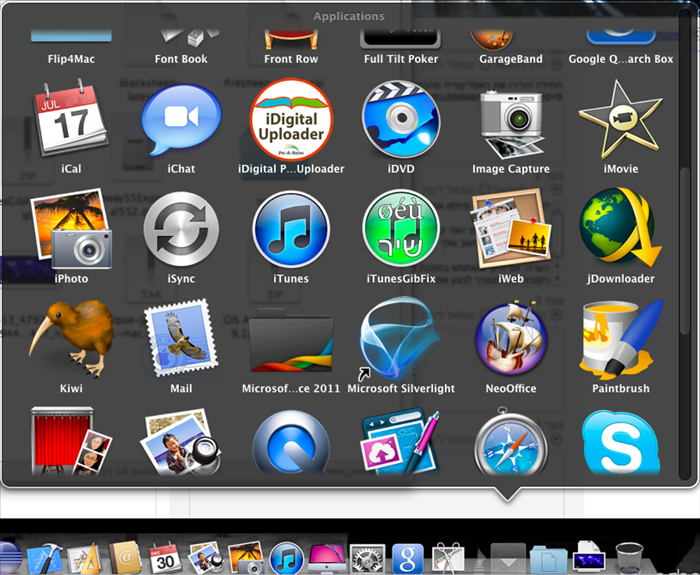Image resolution: width=700 pixels, height=575 pixels.
Task: Click the Full Tilt Poker label
Action: pyautogui.click(x=401, y=59)
